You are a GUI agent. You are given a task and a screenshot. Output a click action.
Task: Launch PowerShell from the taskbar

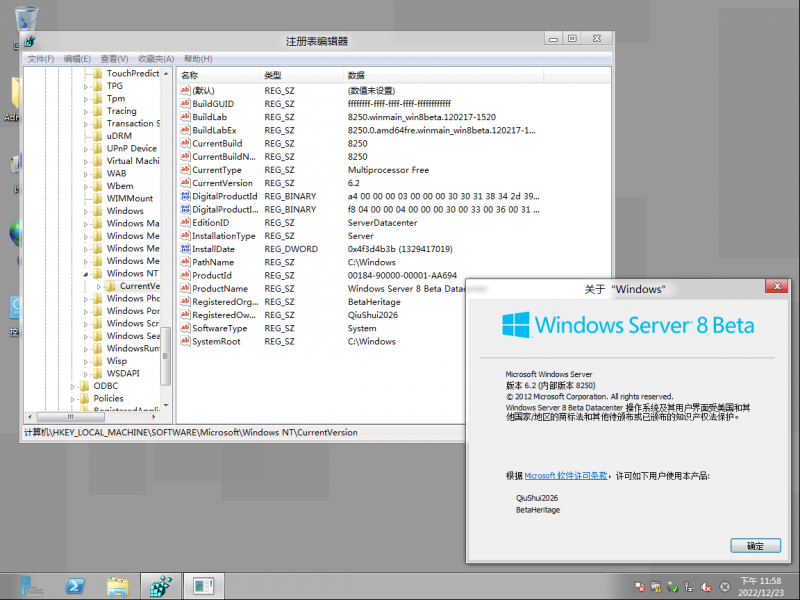[75, 586]
